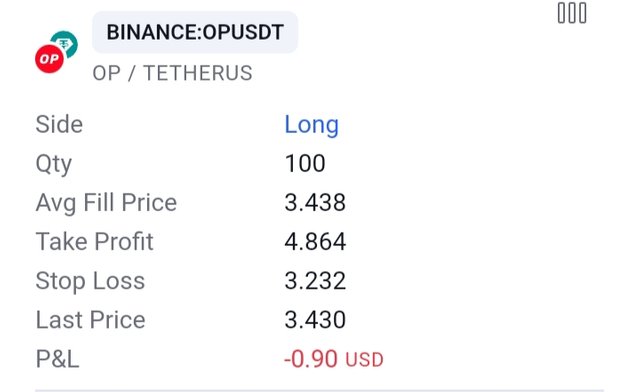Viewport: 640px width, 392px height.
Task: Select the Side row label
Action: [59, 124]
